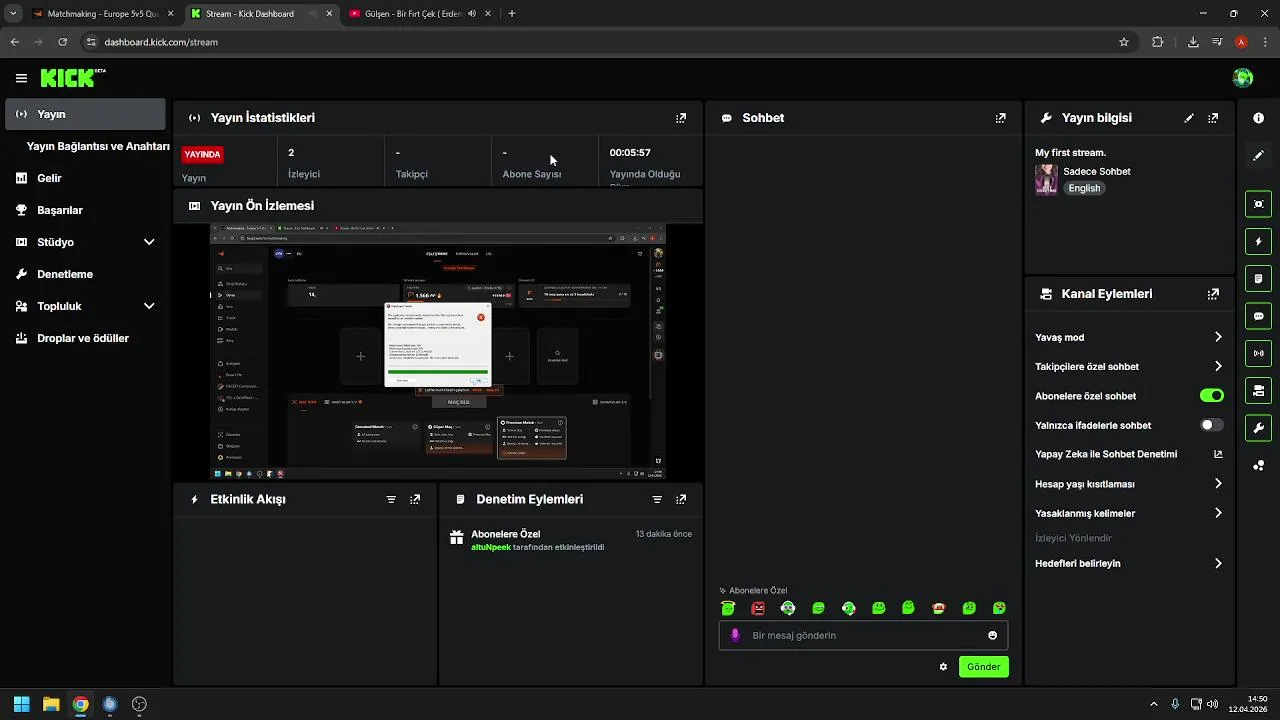Toggle the stream preview widget in right rail
The image size is (1280, 720).
coord(1258,204)
